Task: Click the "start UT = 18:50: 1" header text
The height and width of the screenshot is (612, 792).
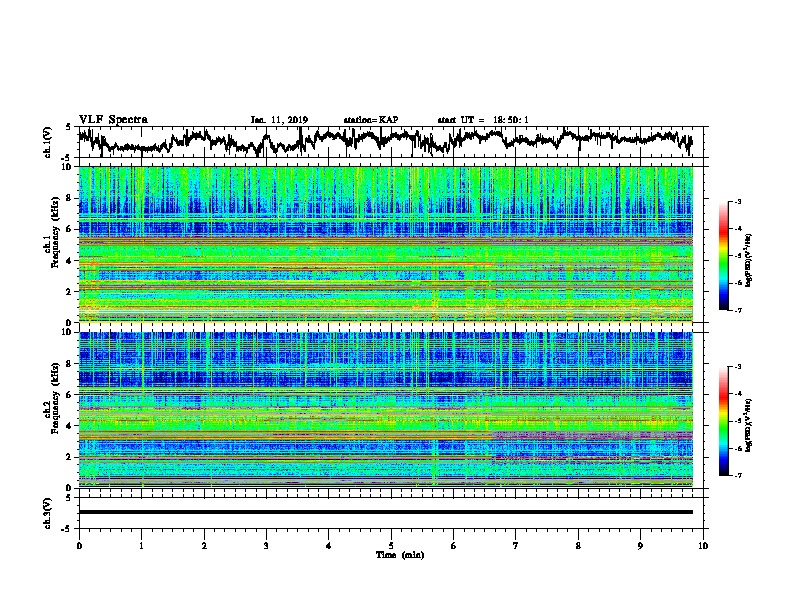Action: [483, 120]
